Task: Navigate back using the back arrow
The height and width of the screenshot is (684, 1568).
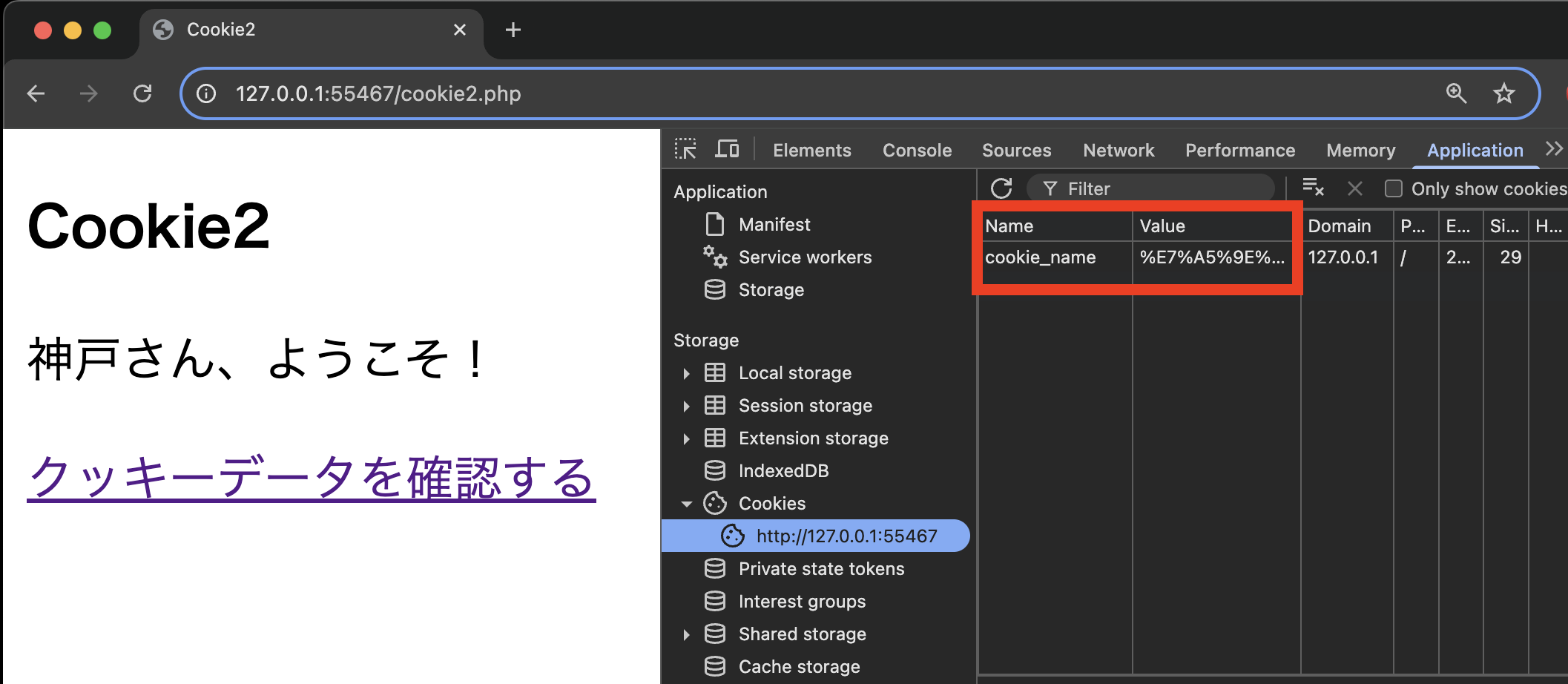Action: click(36, 93)
